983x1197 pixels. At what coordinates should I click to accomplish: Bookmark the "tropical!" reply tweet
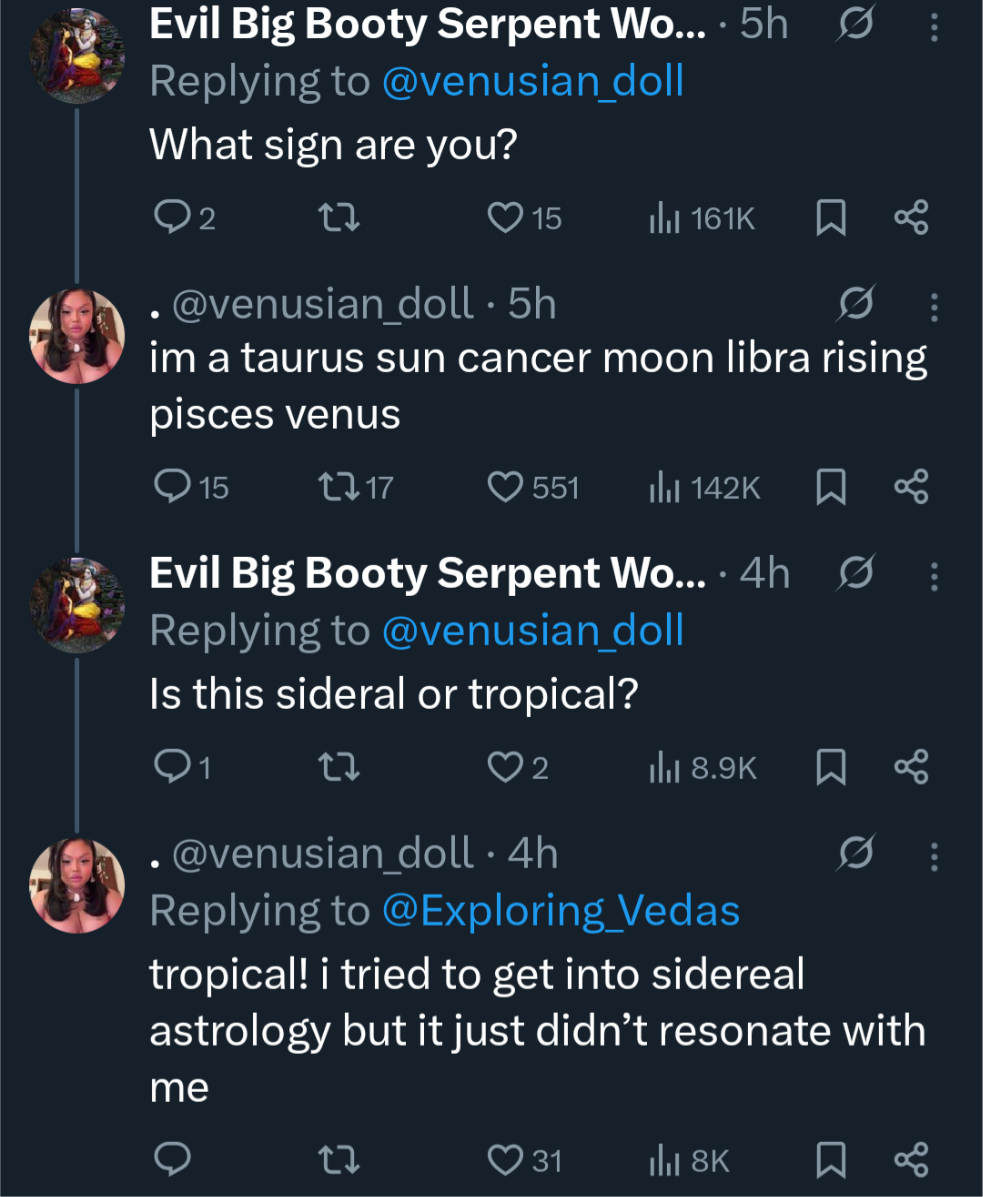coord(831,1160)
